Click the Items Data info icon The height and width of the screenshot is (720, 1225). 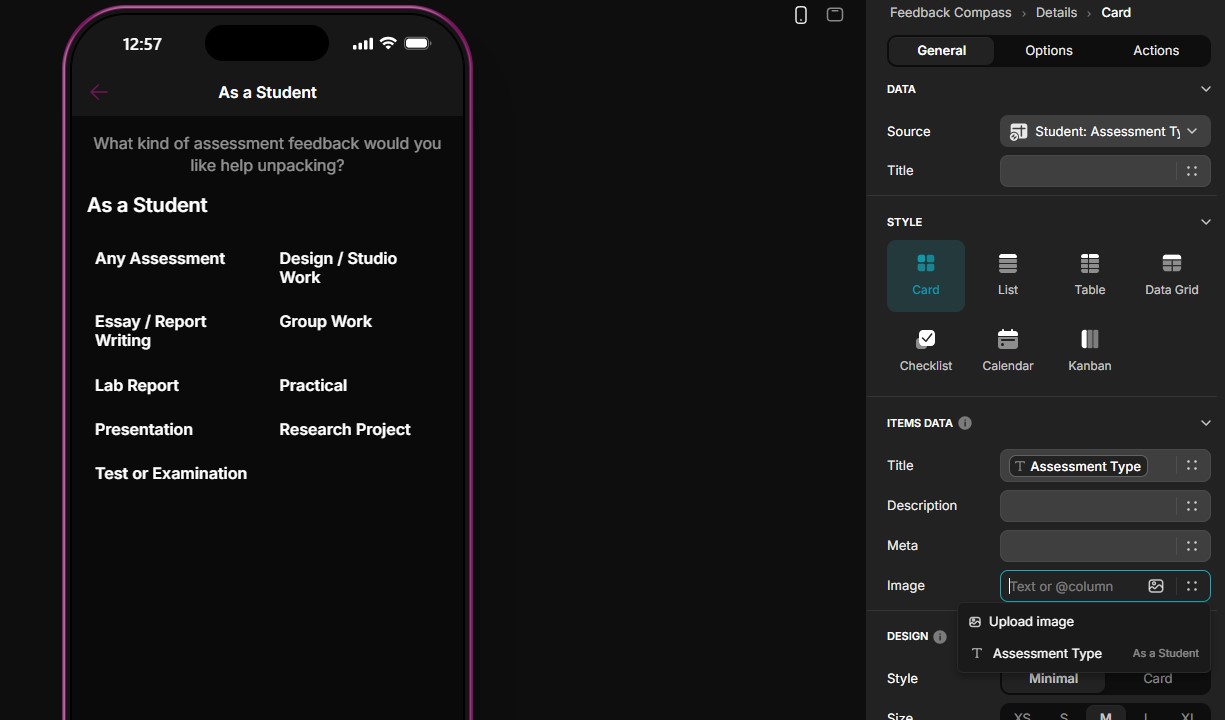965,423
